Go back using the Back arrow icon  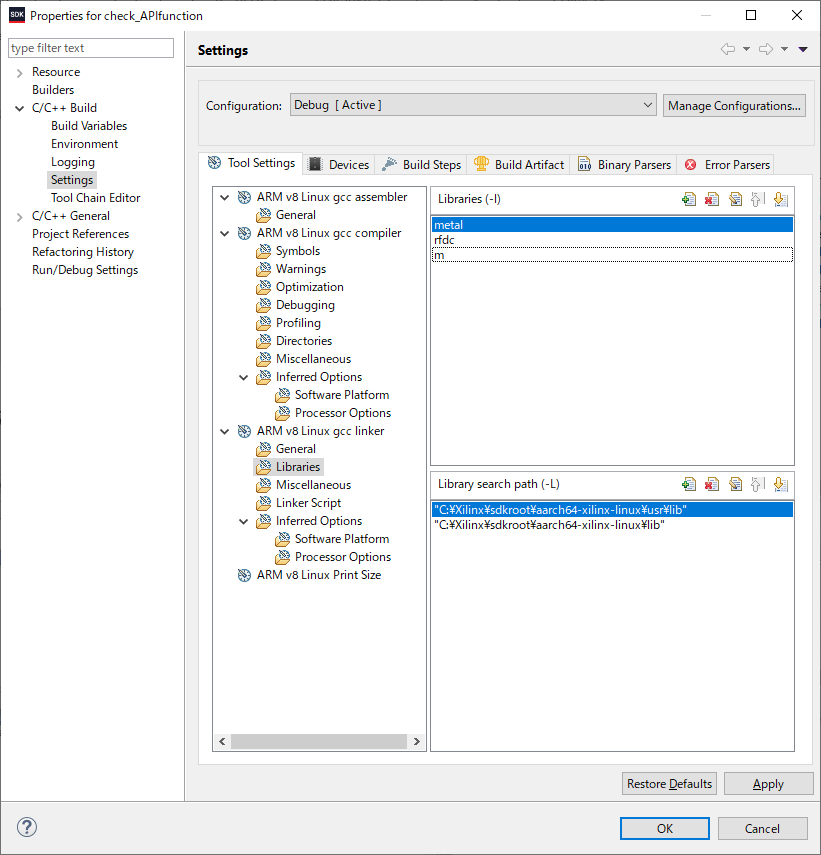pos(727,49)
